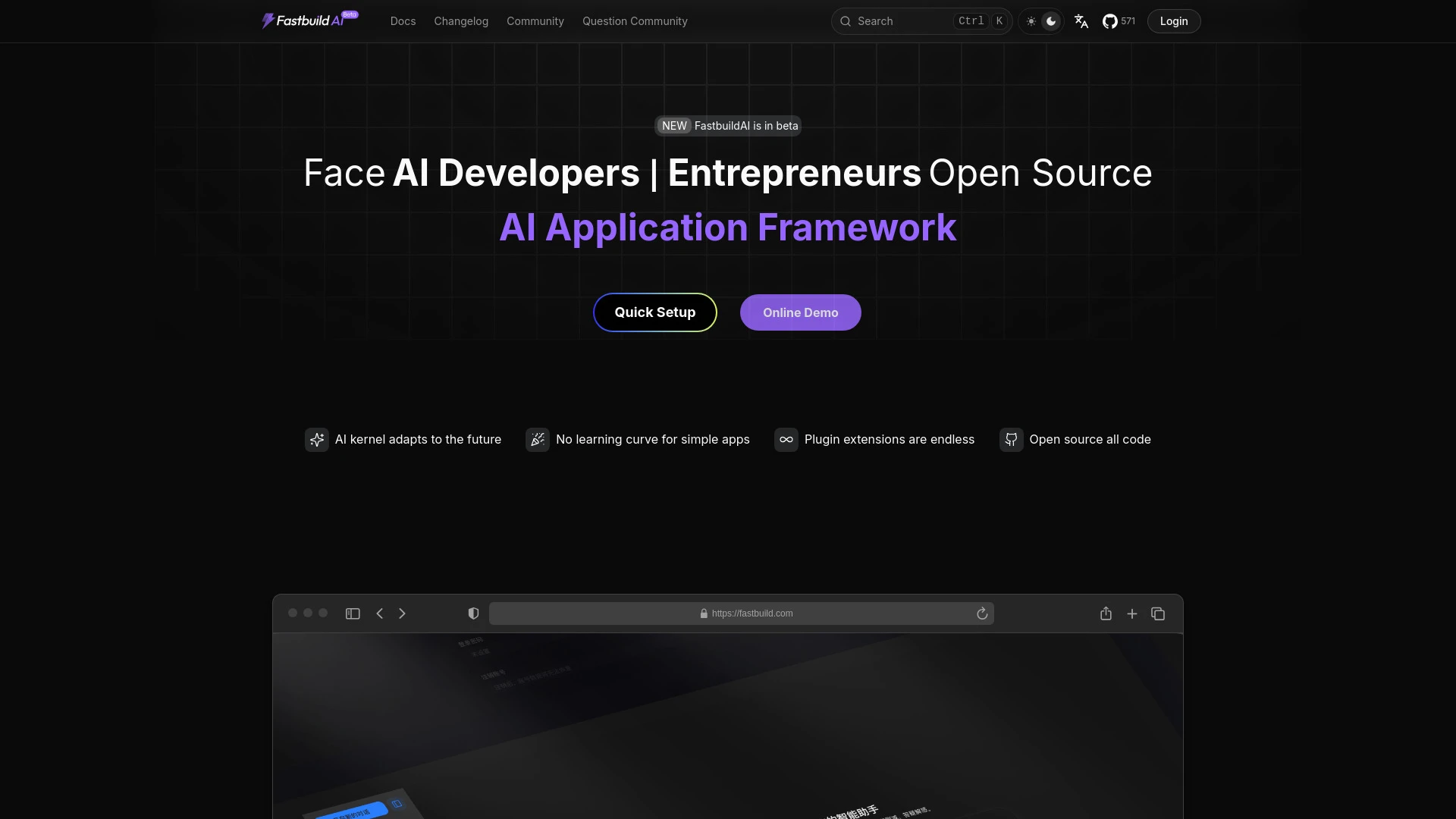Click the open source code icon
This screenshot has height=819, width=1456.
(x=1011, y=440)
